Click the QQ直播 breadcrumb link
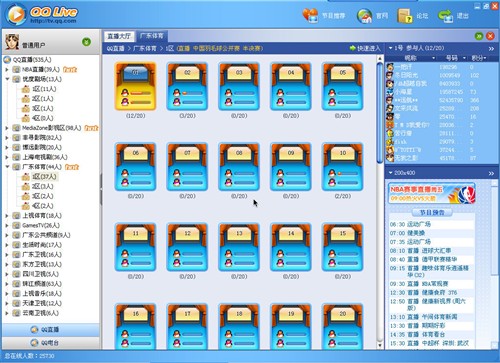 click(x=115, y=49)
